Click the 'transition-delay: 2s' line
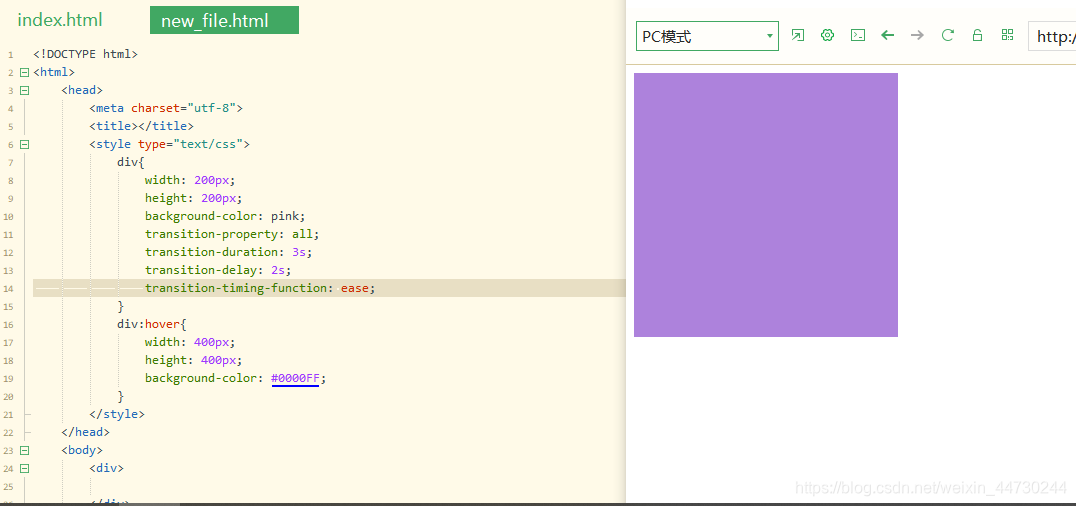 [x=218, y=270]
